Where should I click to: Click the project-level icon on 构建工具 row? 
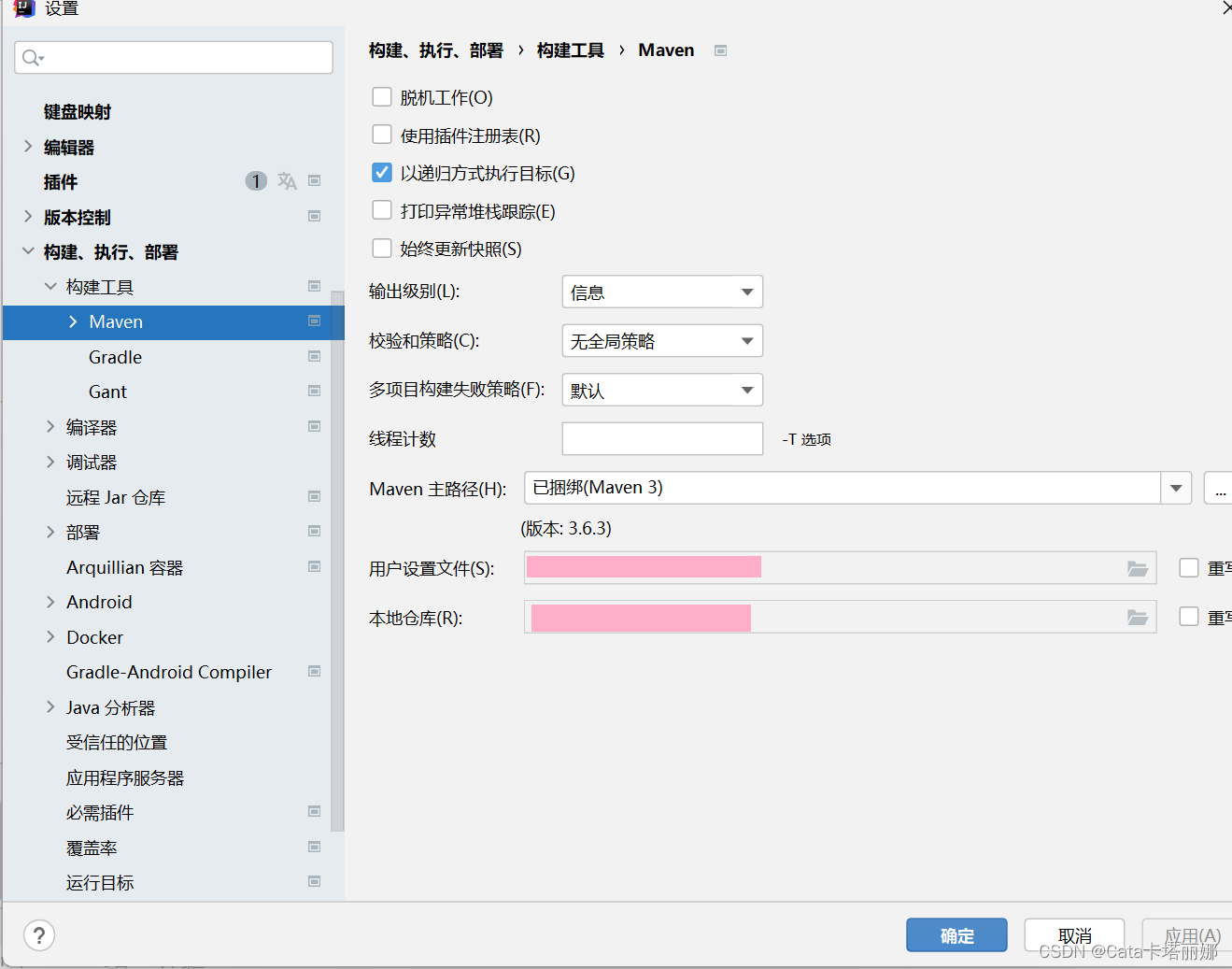[x=315, y=287]
